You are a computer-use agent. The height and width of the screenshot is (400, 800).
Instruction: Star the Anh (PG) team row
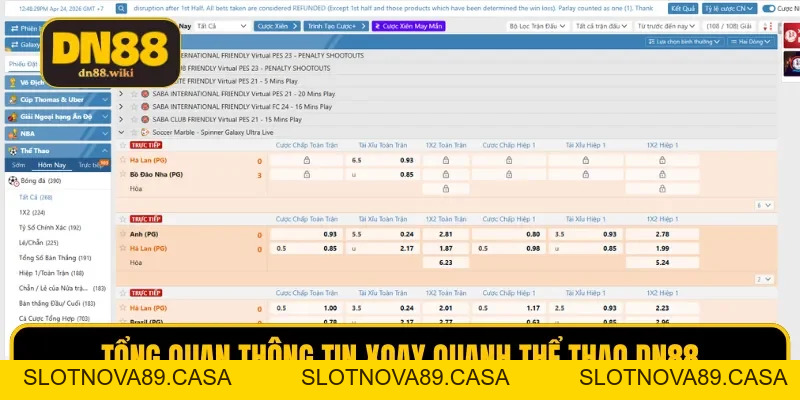point(122,234)
